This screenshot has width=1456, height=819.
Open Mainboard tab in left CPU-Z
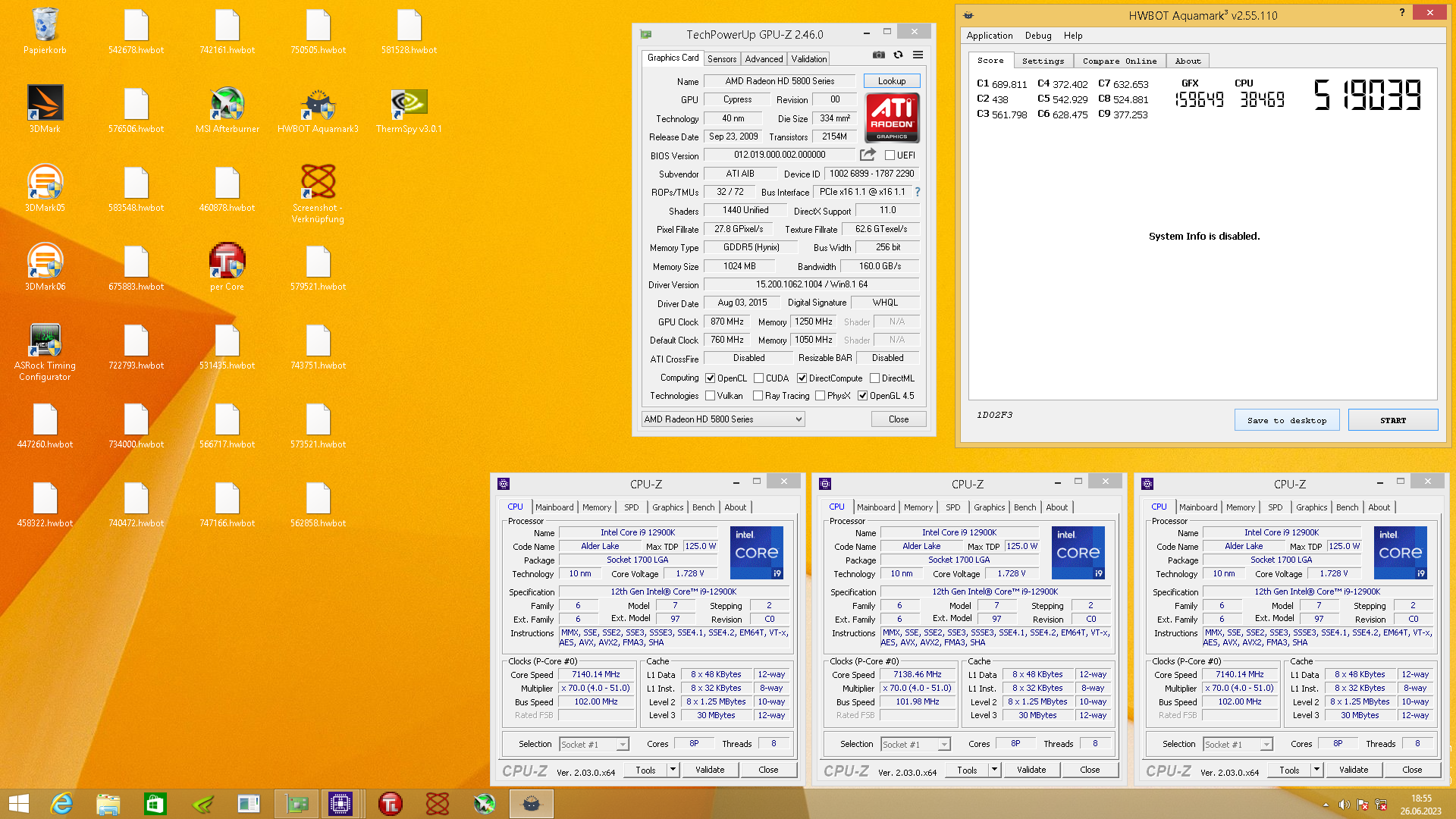coord(554,507)
